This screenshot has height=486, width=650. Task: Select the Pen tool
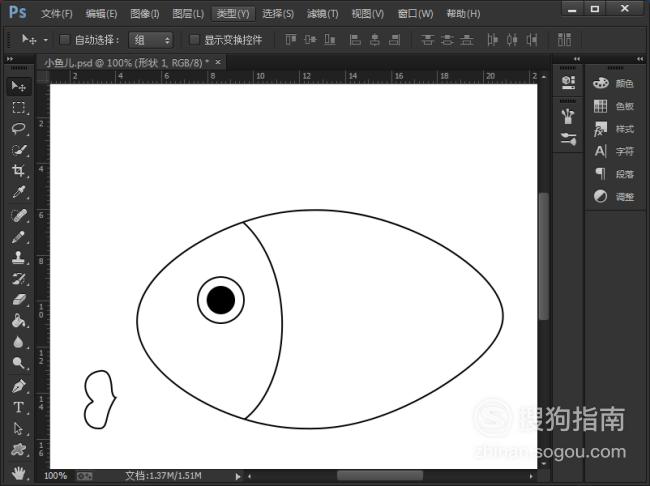tap(18, 386)
